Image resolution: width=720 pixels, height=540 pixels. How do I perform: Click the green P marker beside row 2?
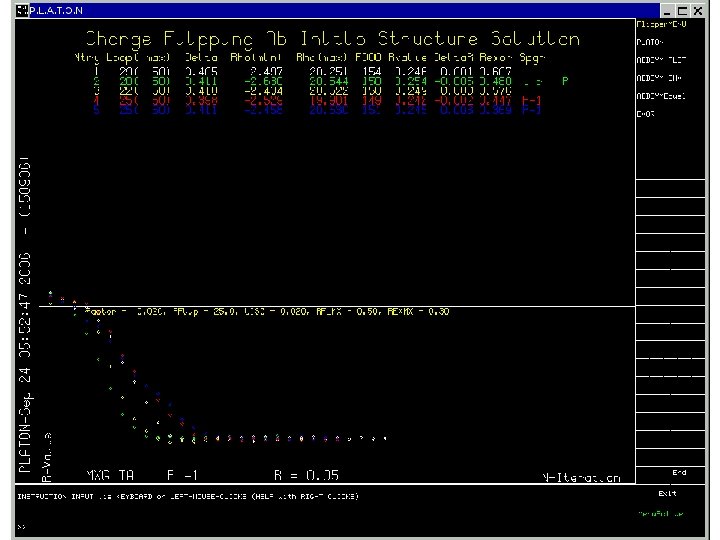pos(565,81)
